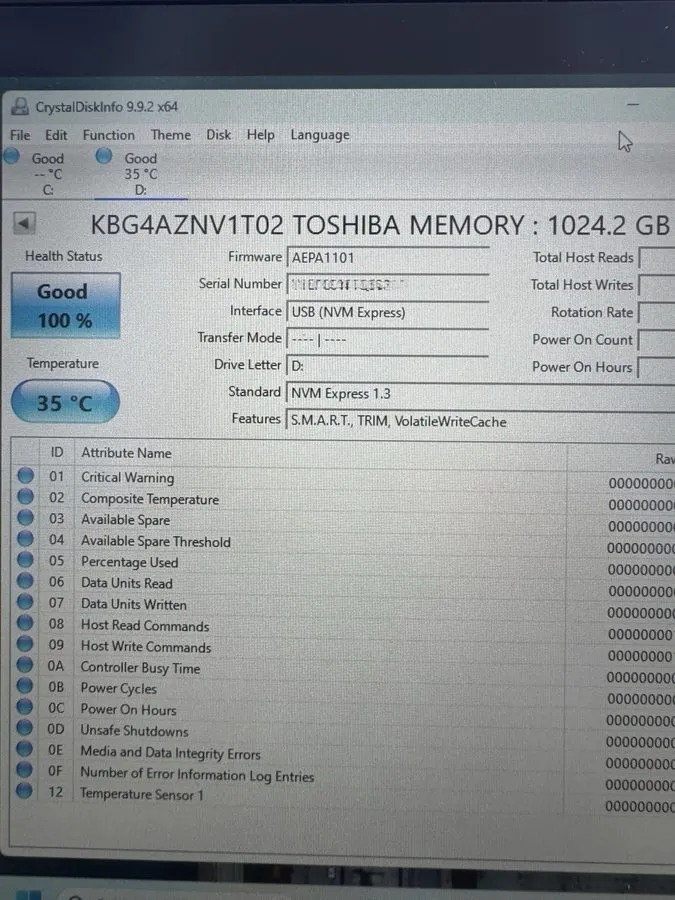Click the Firmware field AEPA1101

(x=387, y=257)
